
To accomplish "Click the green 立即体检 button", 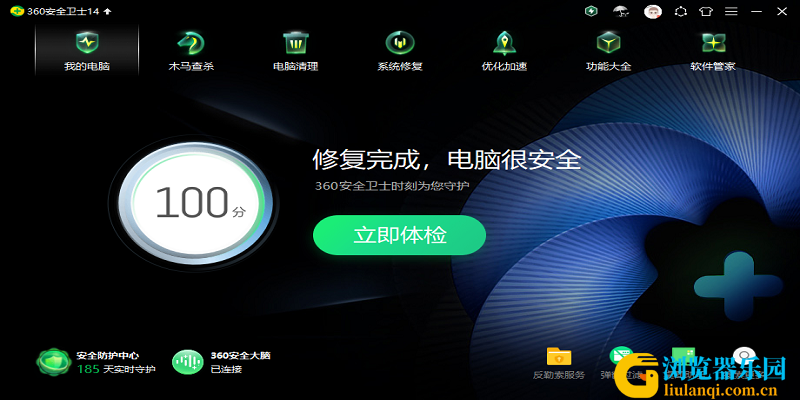I will point(399,235).
